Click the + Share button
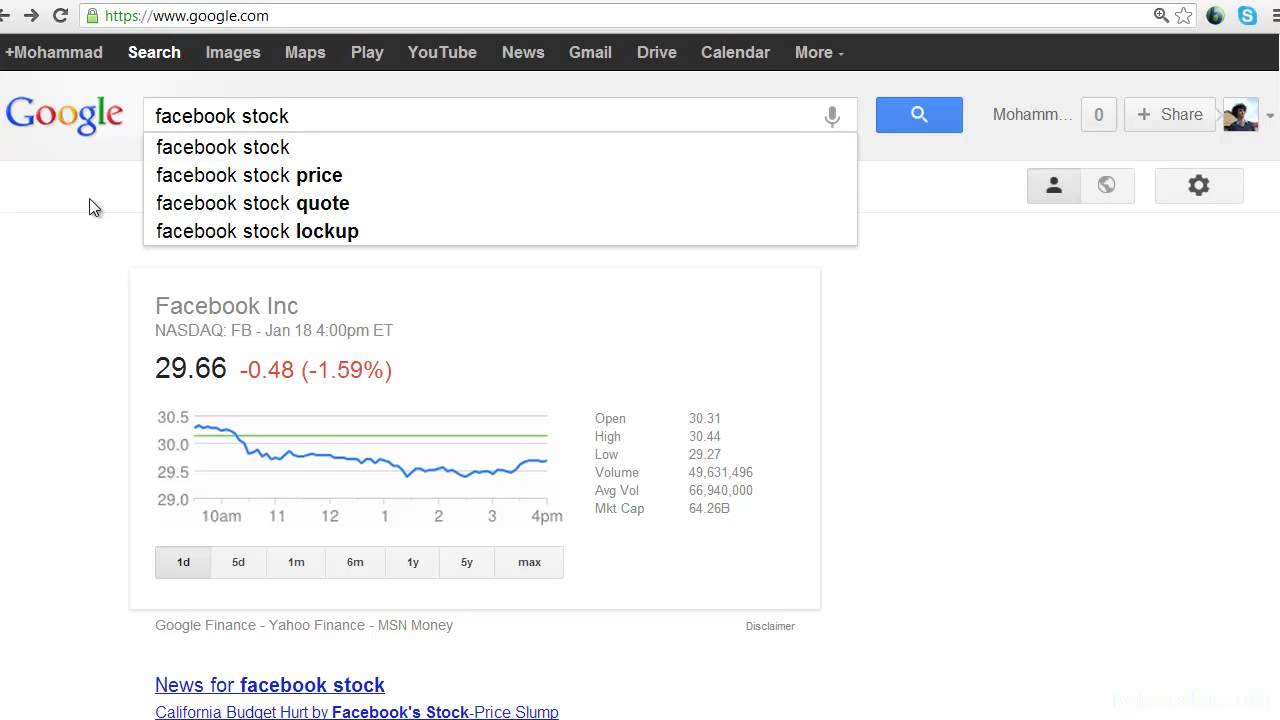1280x720 pixels. tap(1170, 115)
